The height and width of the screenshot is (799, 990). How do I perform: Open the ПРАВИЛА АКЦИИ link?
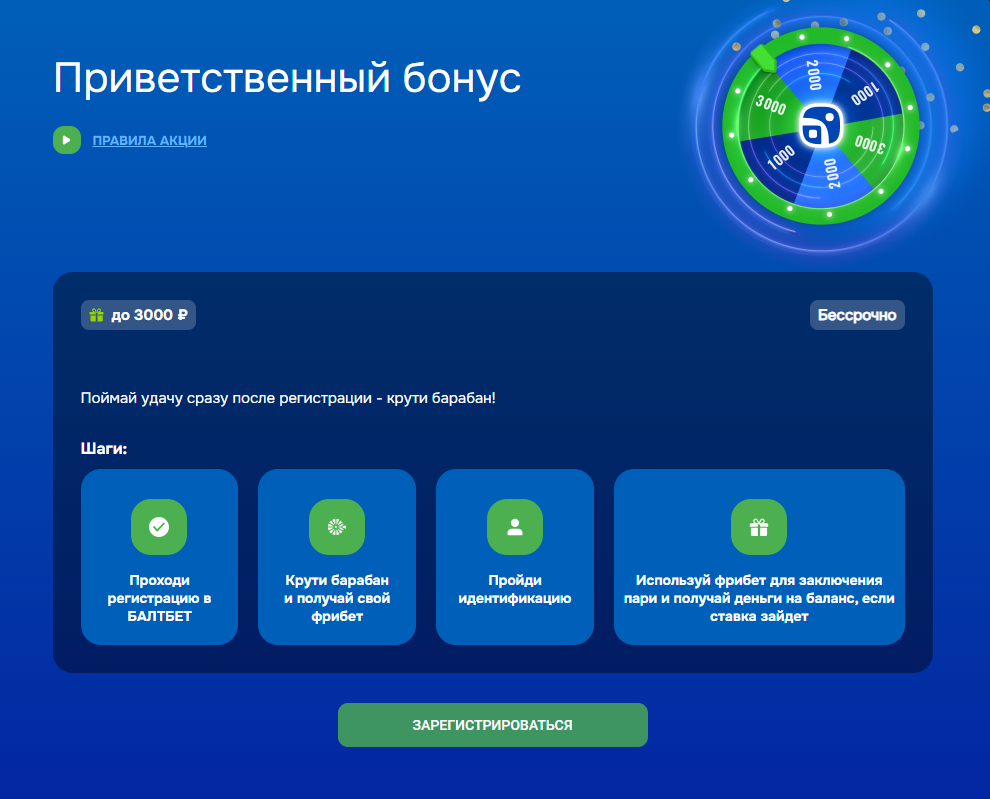[150, 140]
